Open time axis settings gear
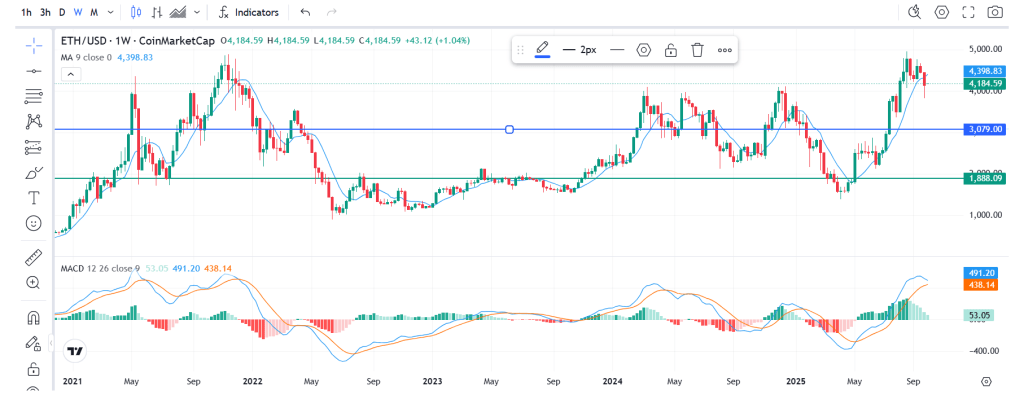 (x=987, y=381)
